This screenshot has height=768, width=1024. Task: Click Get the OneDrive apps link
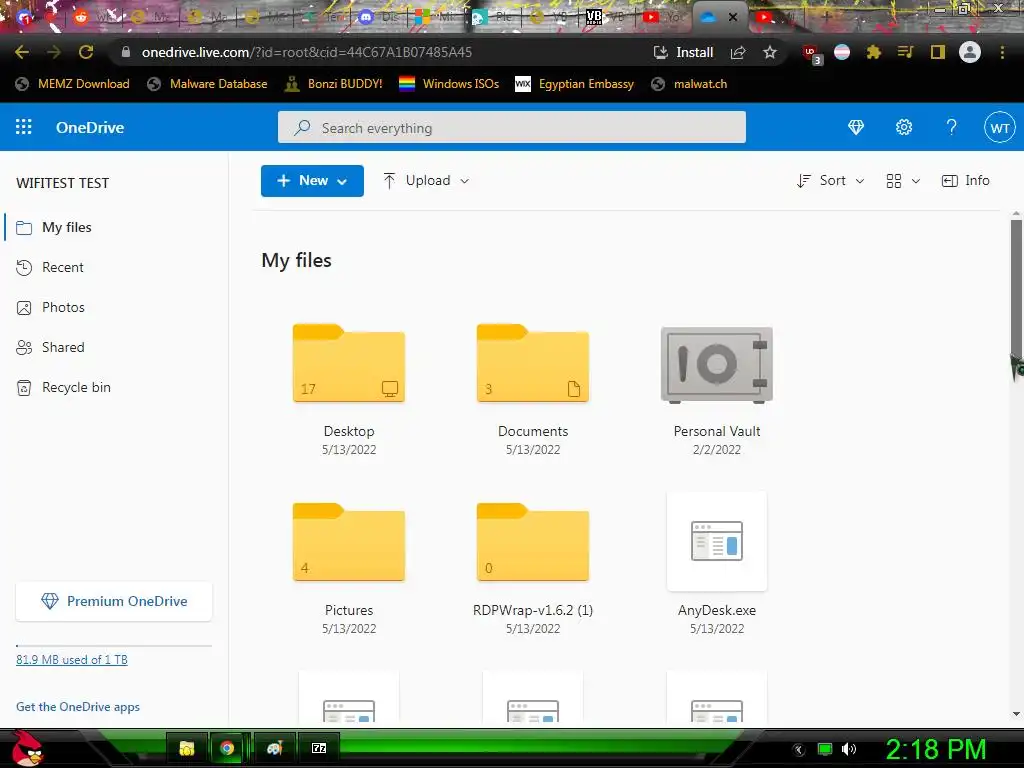78,707
